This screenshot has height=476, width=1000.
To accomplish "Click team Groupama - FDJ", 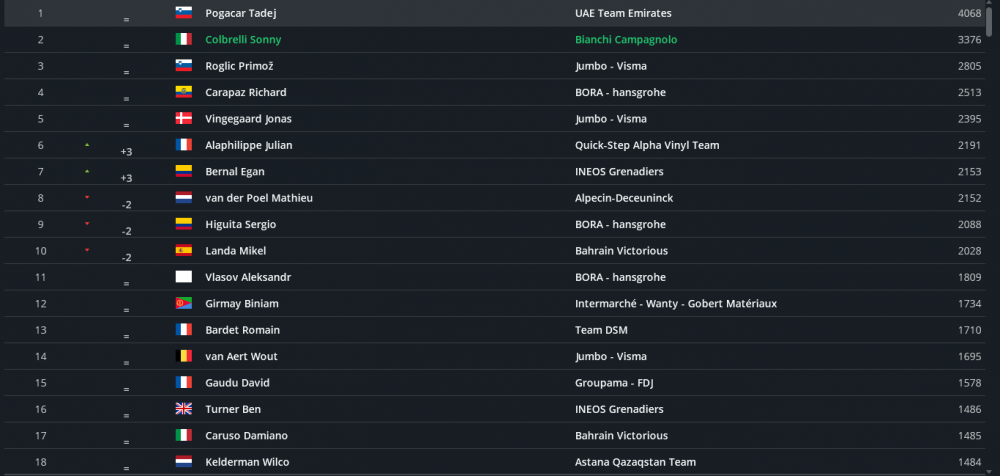I will click(x=614, y=382).
